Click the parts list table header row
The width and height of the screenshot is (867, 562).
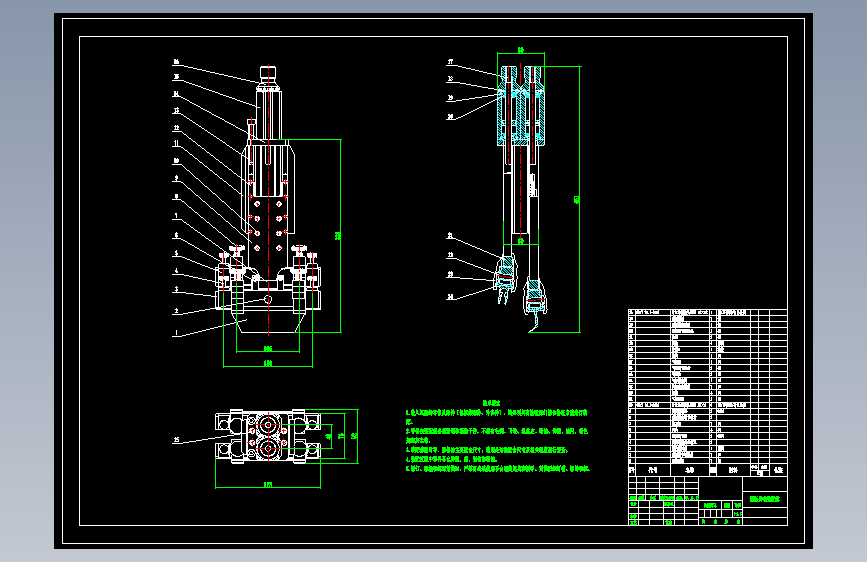point(708,470)
